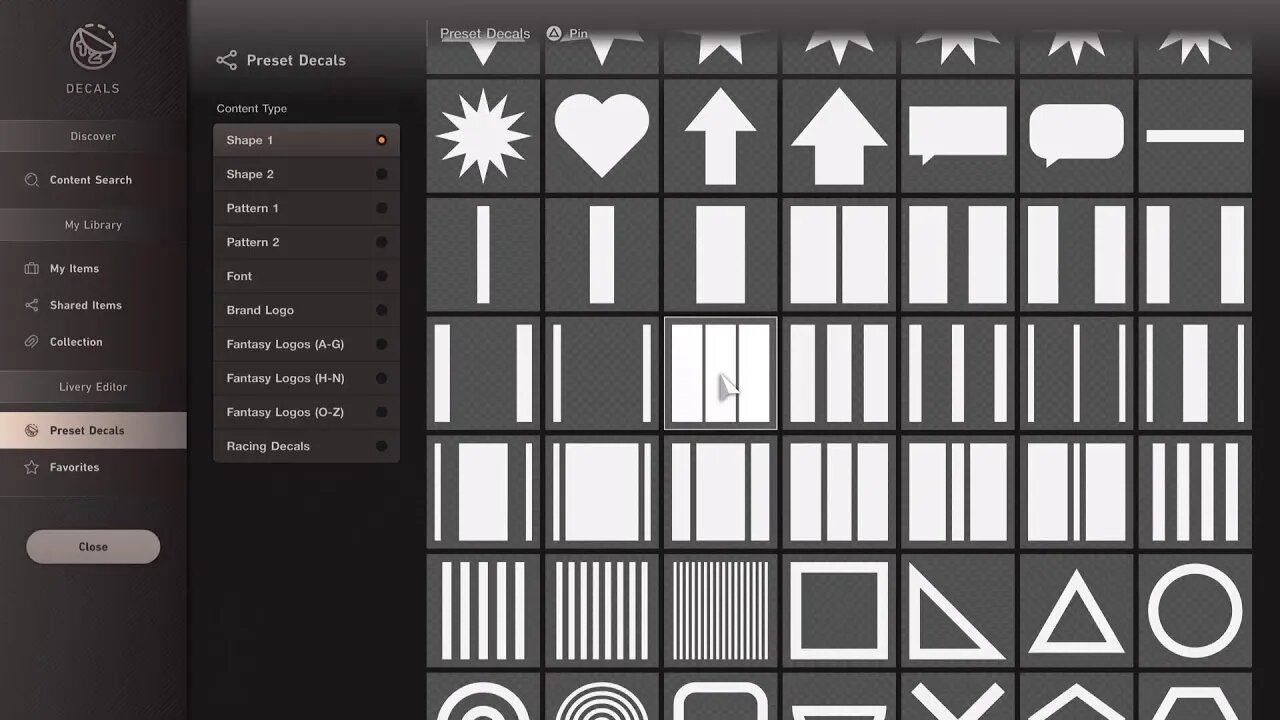Choose the narrow up arrow decal
Viewport: 1280px width, 720px height.
(x=720, y=136)
